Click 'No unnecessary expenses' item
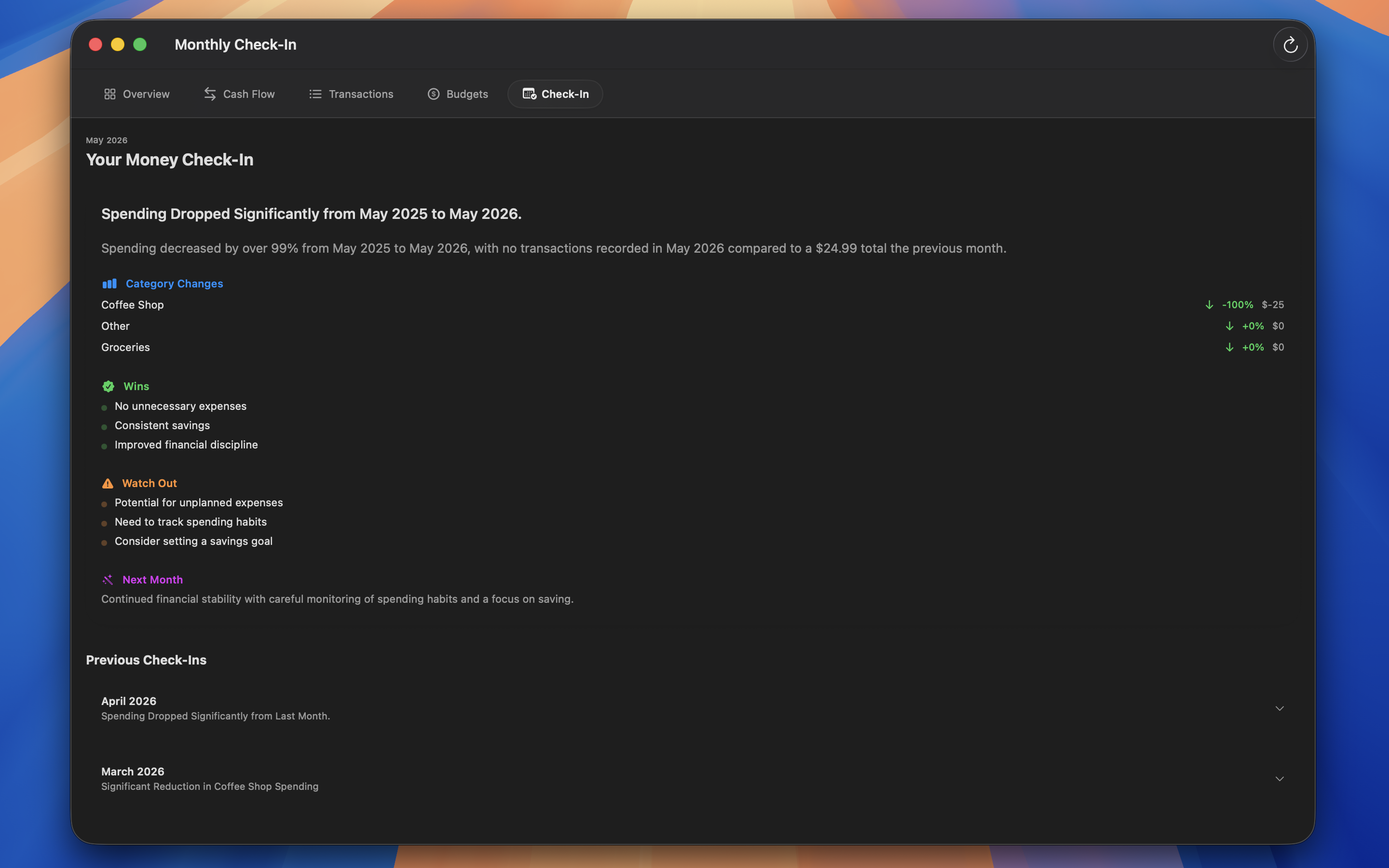This screenshot has height=868, width=1389. click(181, 407)
